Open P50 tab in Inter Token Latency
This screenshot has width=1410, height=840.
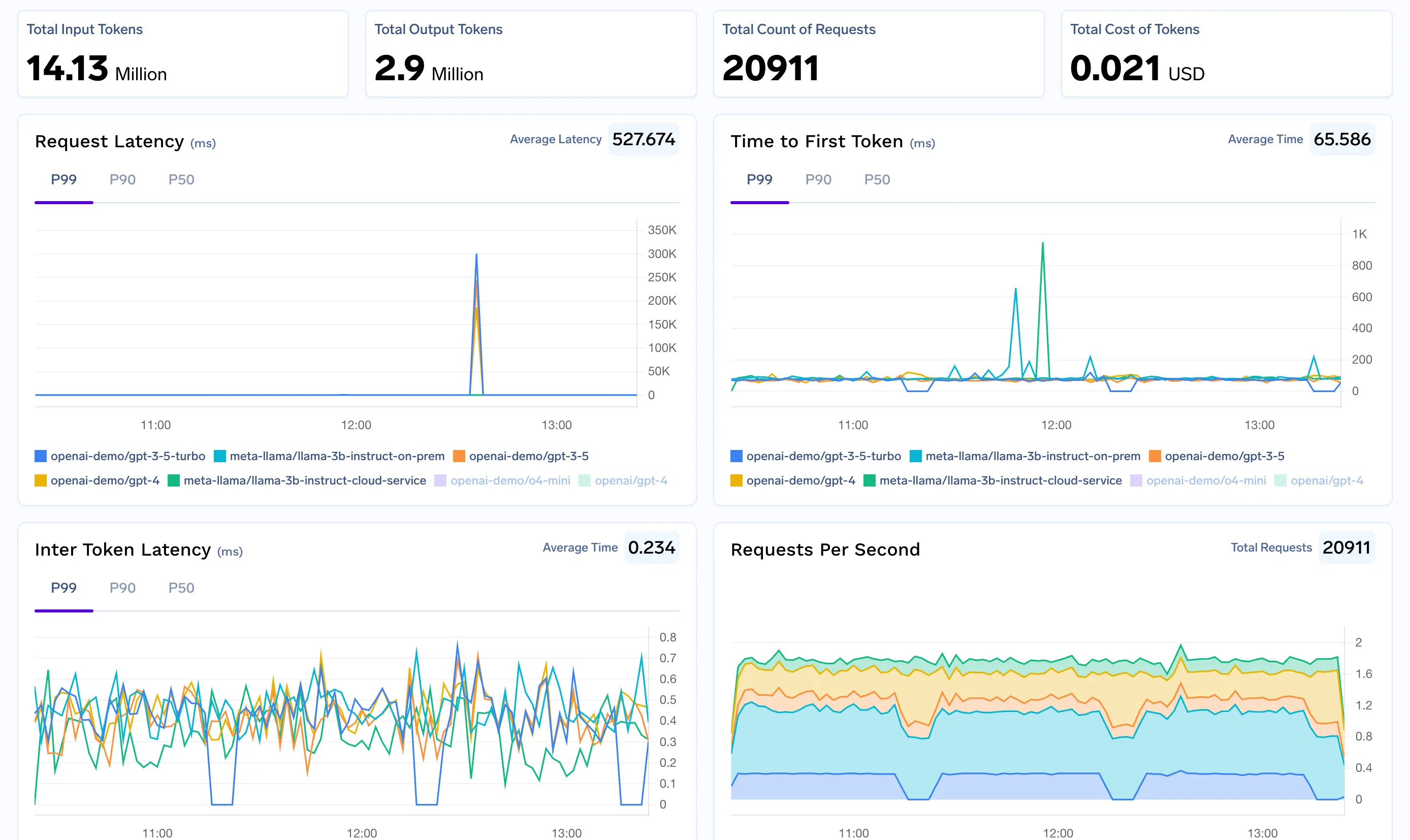[181, 588]
